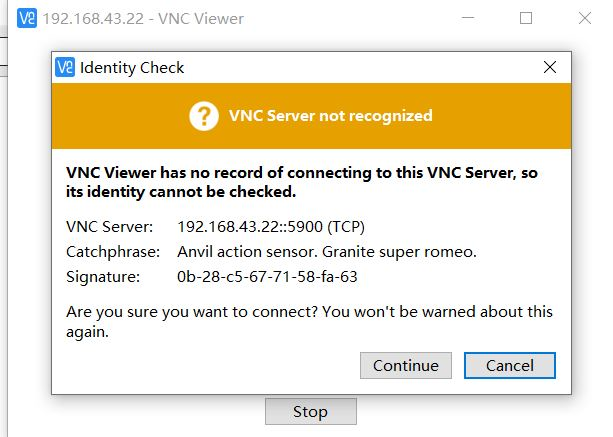Screen dimensions: 613x437
Task: Click the catchphrase text Anvil action sensor
Action: (x=247, y=252)
